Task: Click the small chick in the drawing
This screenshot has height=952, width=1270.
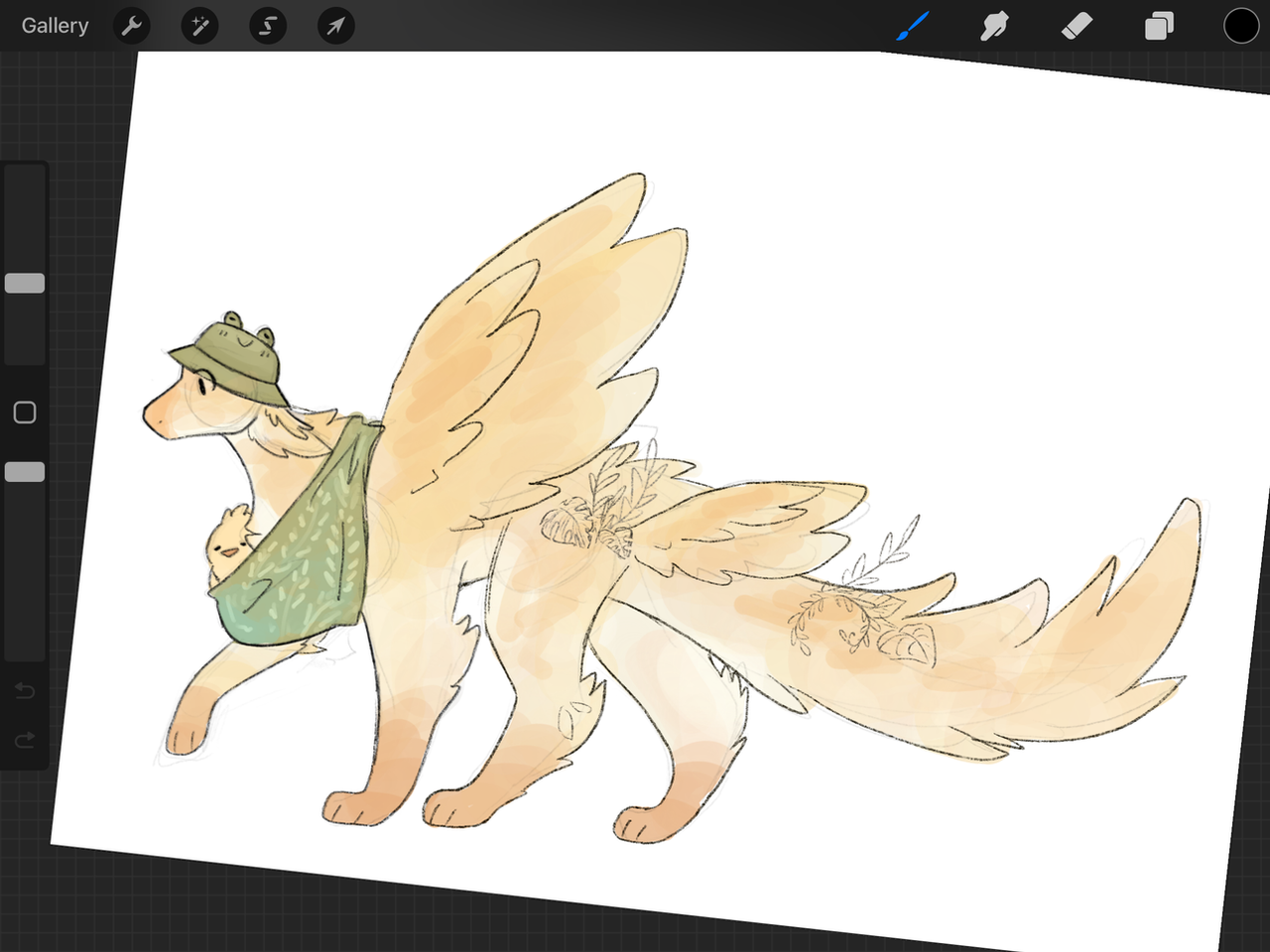Action: coord(231,547)
